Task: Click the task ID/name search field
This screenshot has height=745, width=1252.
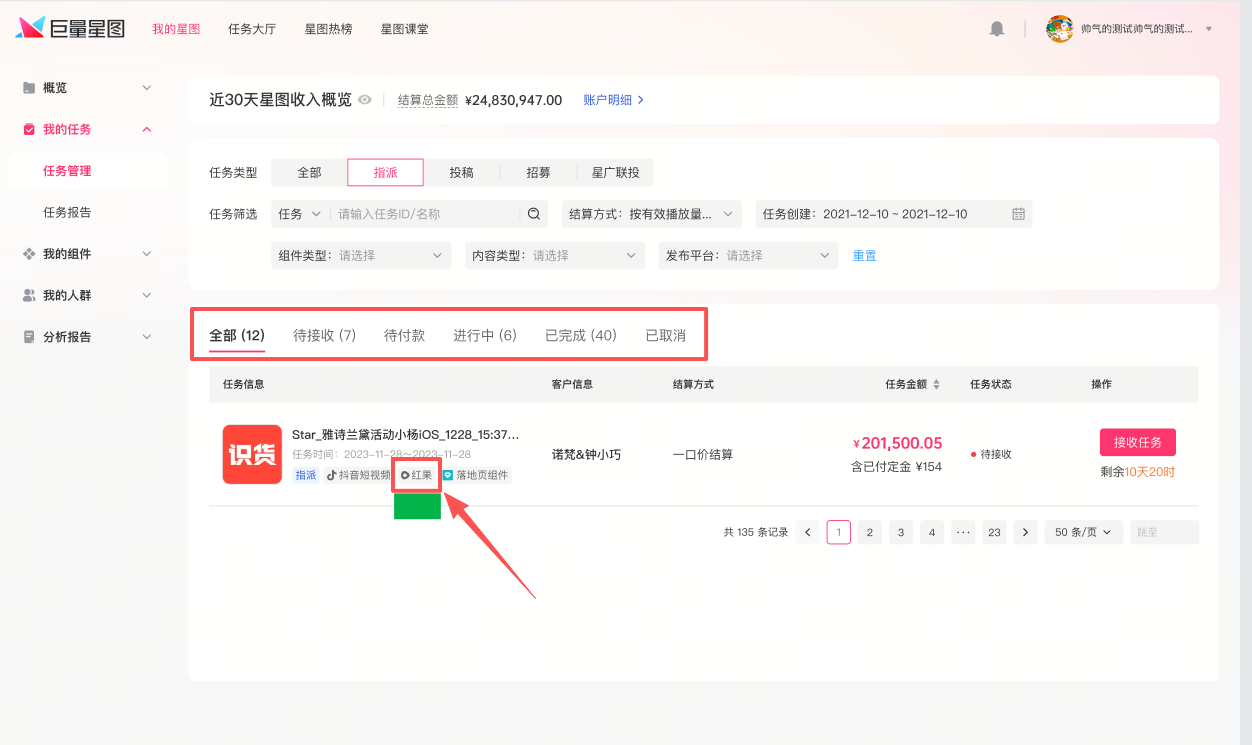Action: point(426,214)
